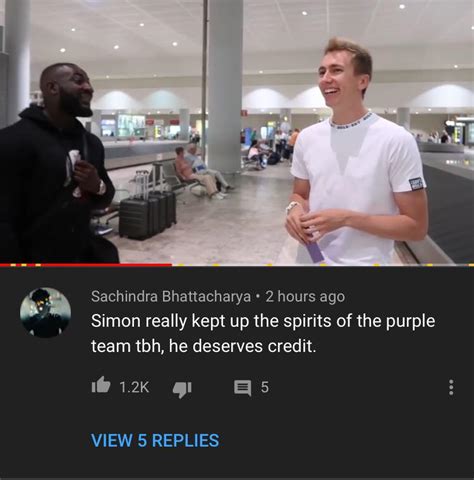Click the end of red playback progress

point(171,265)
